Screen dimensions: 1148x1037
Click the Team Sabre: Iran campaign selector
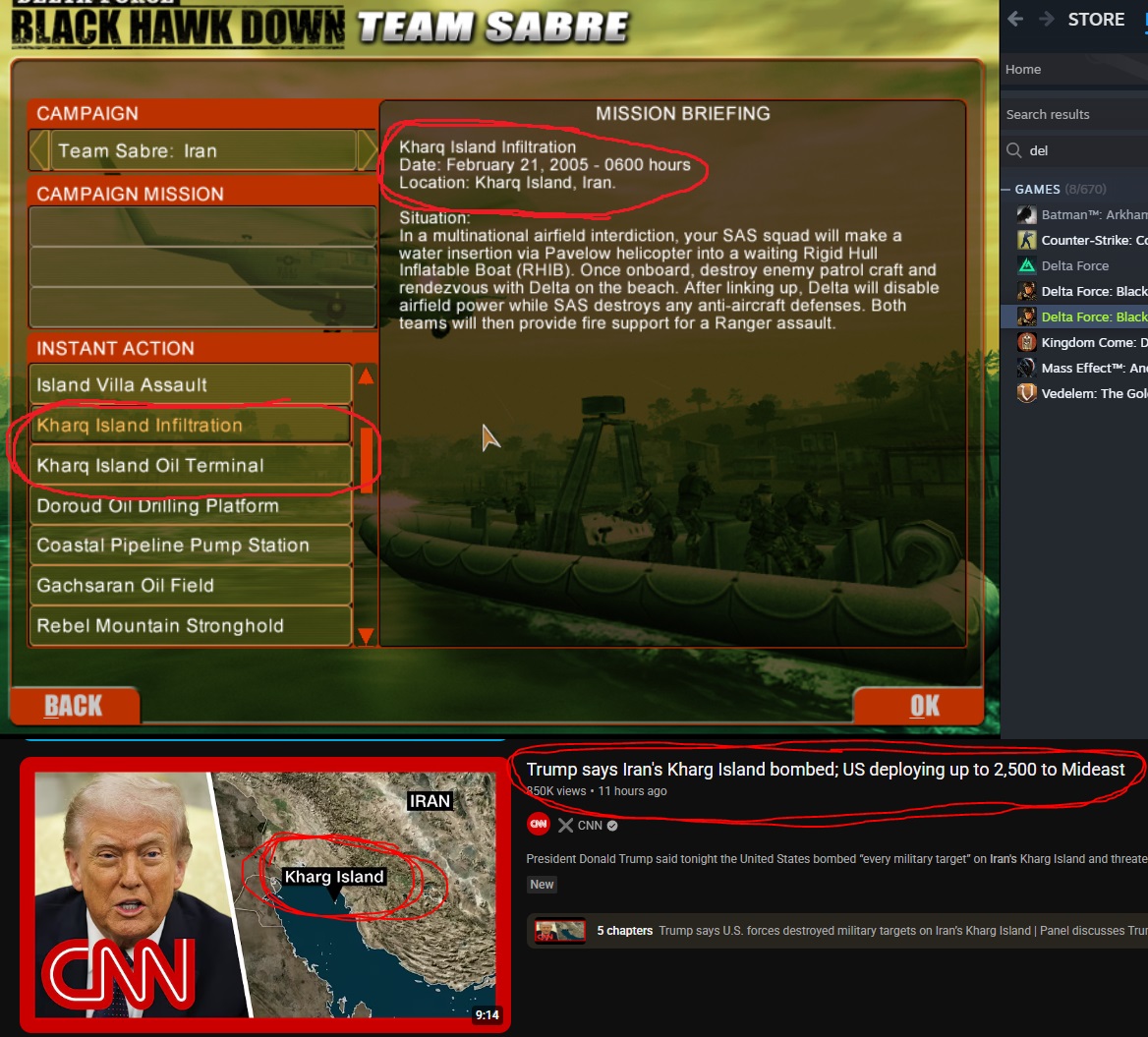point(203,150)
